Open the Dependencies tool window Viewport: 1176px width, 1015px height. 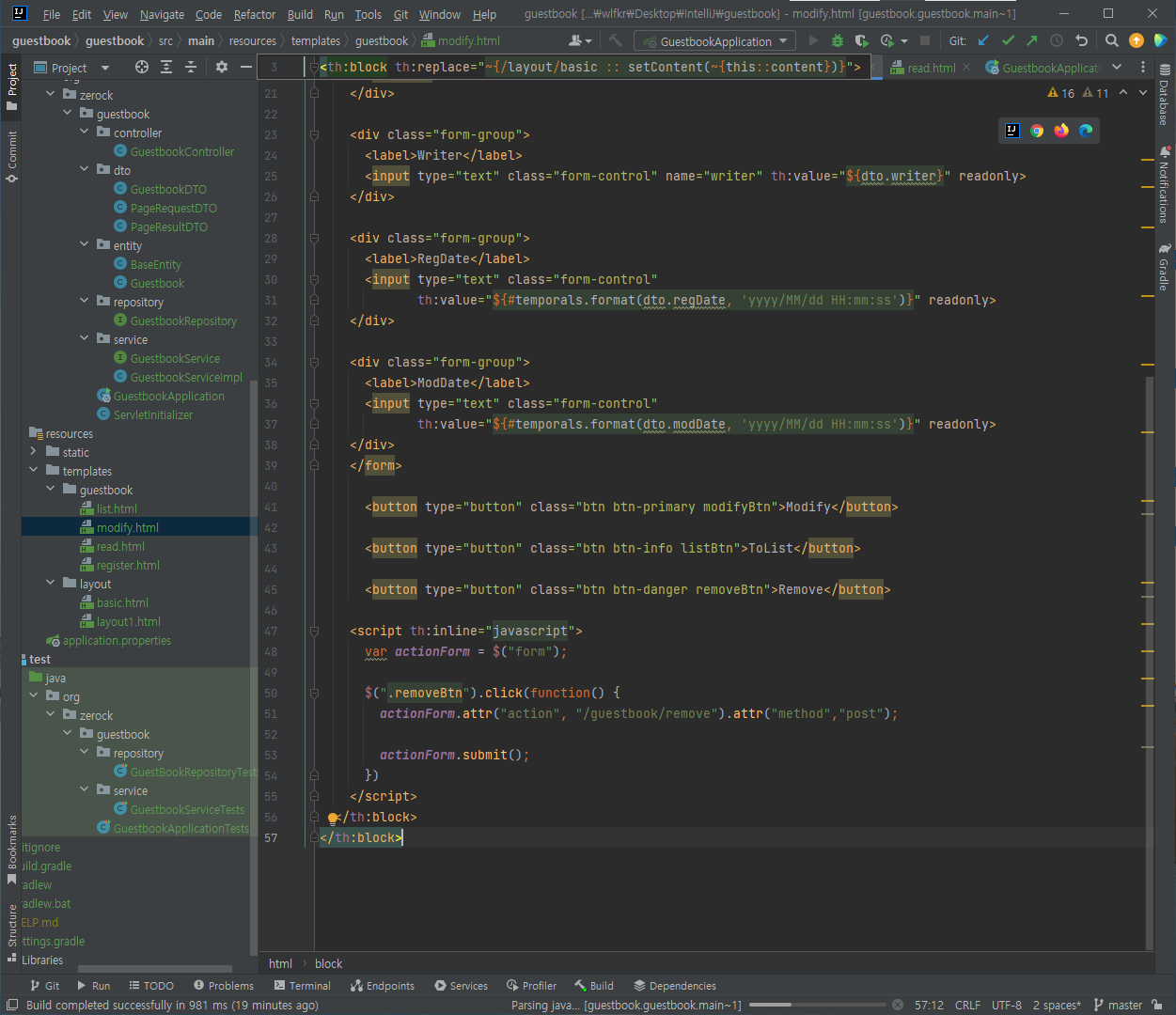675,986
